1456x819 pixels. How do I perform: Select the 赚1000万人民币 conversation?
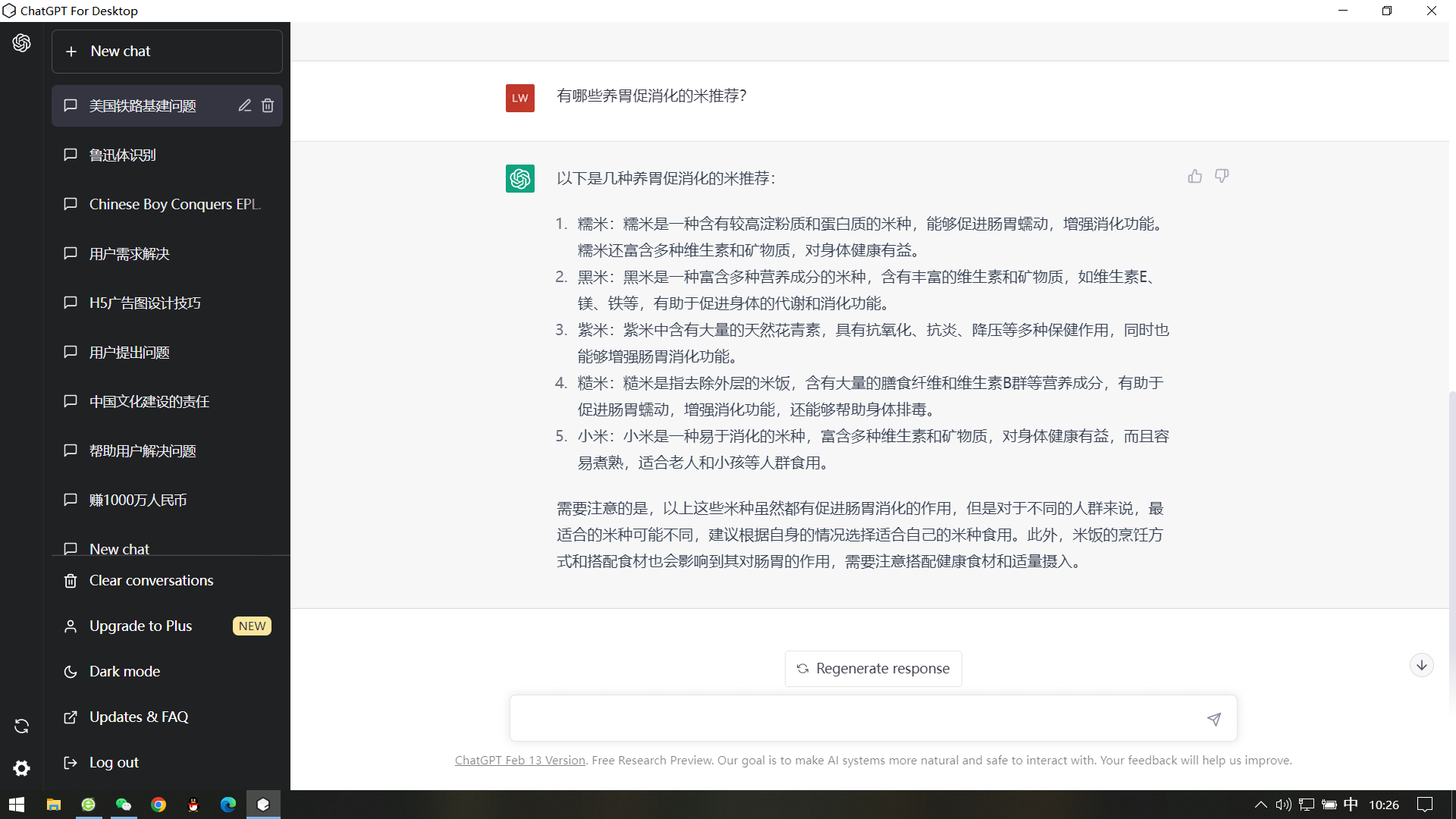138,500
